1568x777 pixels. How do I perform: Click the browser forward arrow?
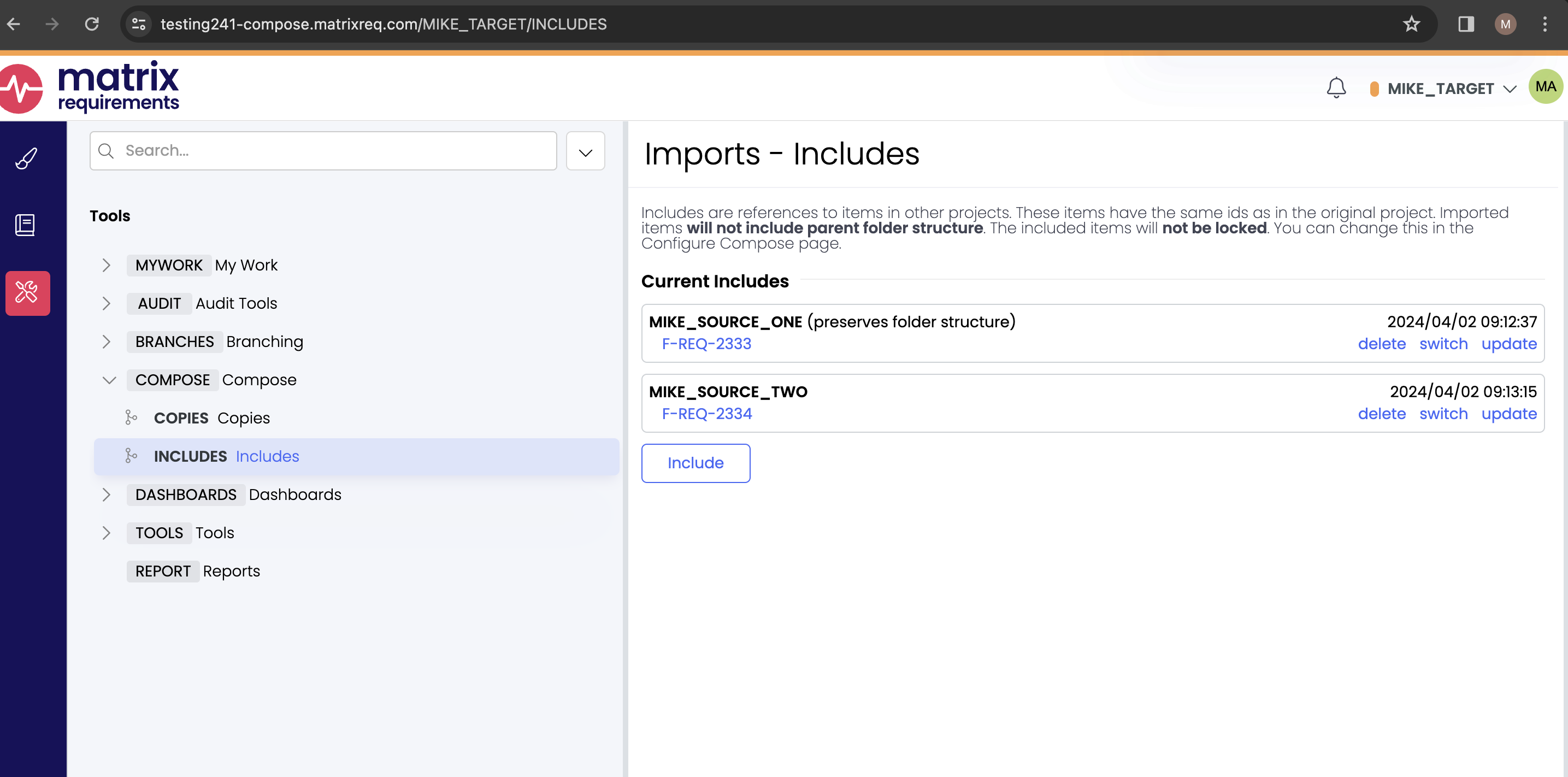tap(52, 23)
